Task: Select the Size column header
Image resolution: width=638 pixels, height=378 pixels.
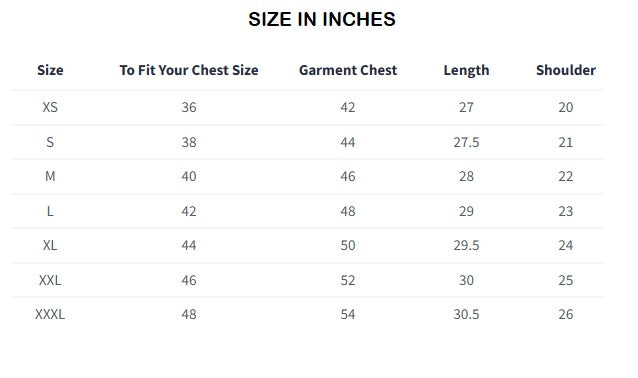Action: click(x=50, y=70)
